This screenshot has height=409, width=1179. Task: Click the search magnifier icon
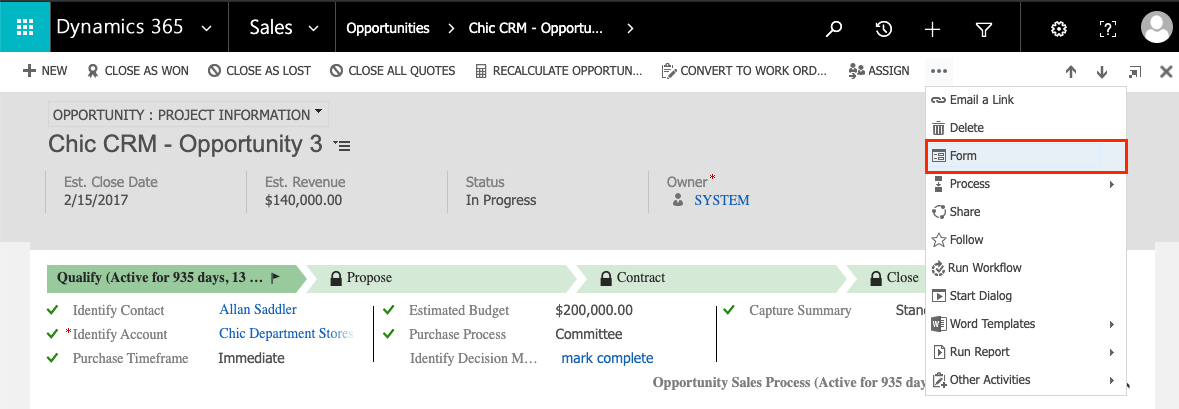tap(834, 29)
